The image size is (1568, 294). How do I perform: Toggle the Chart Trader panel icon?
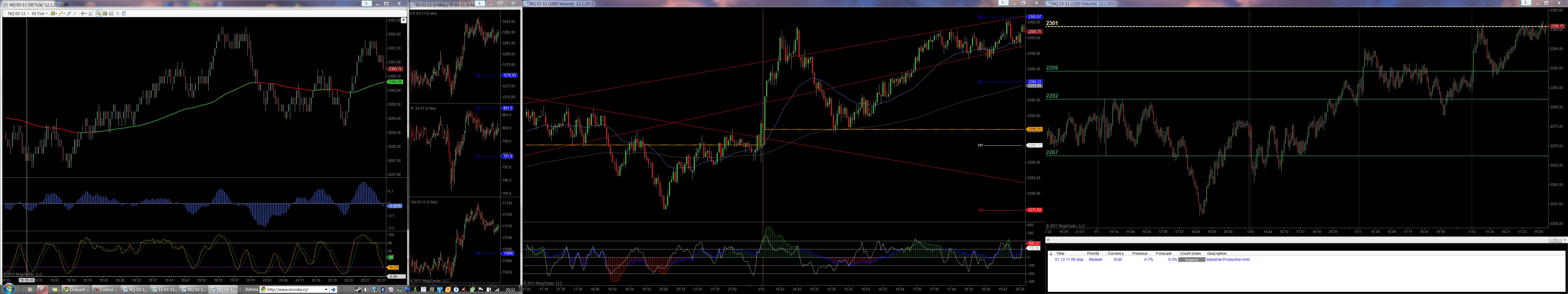click(x=99, y=13)
